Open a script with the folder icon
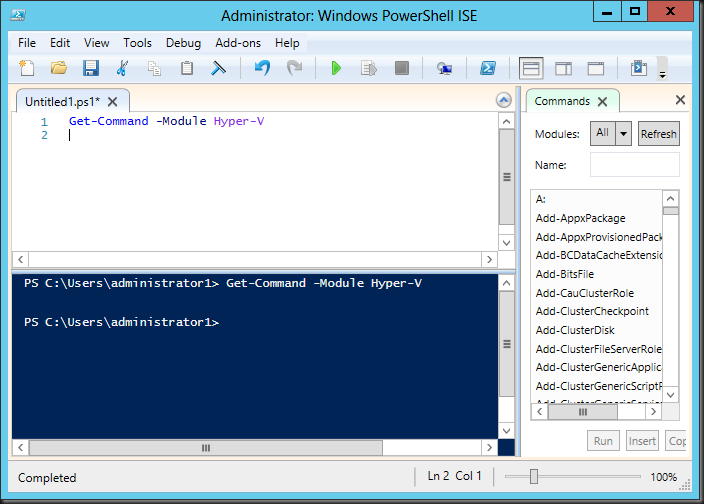 click(59, 68)
